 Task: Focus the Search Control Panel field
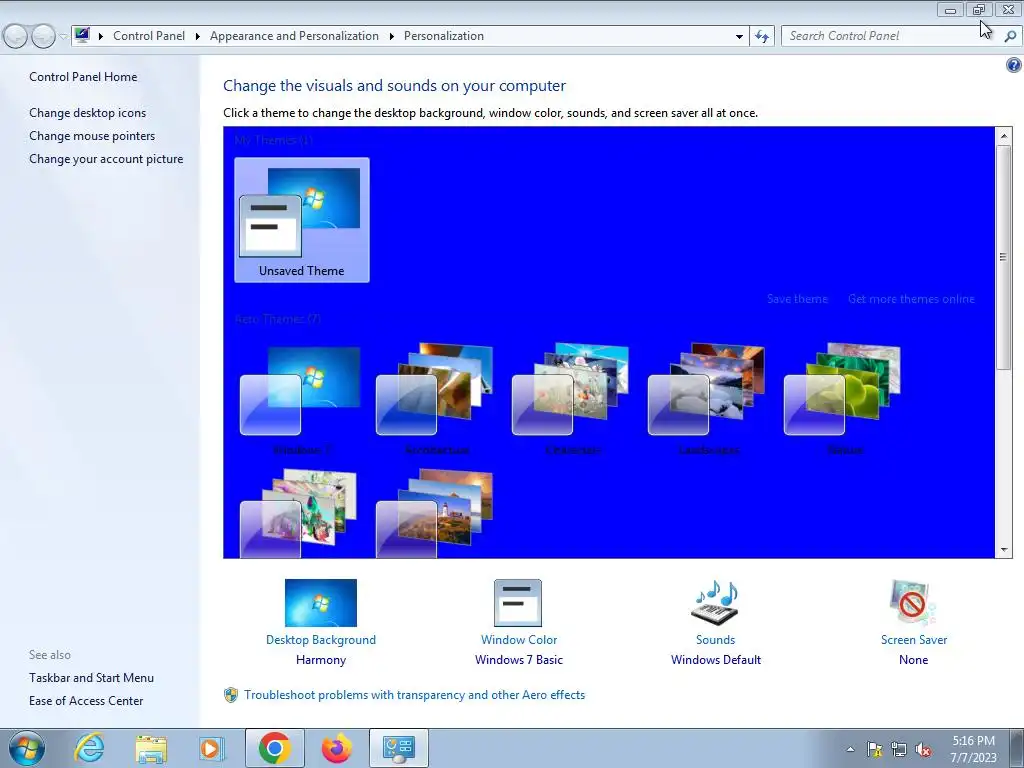coord(891,36)
